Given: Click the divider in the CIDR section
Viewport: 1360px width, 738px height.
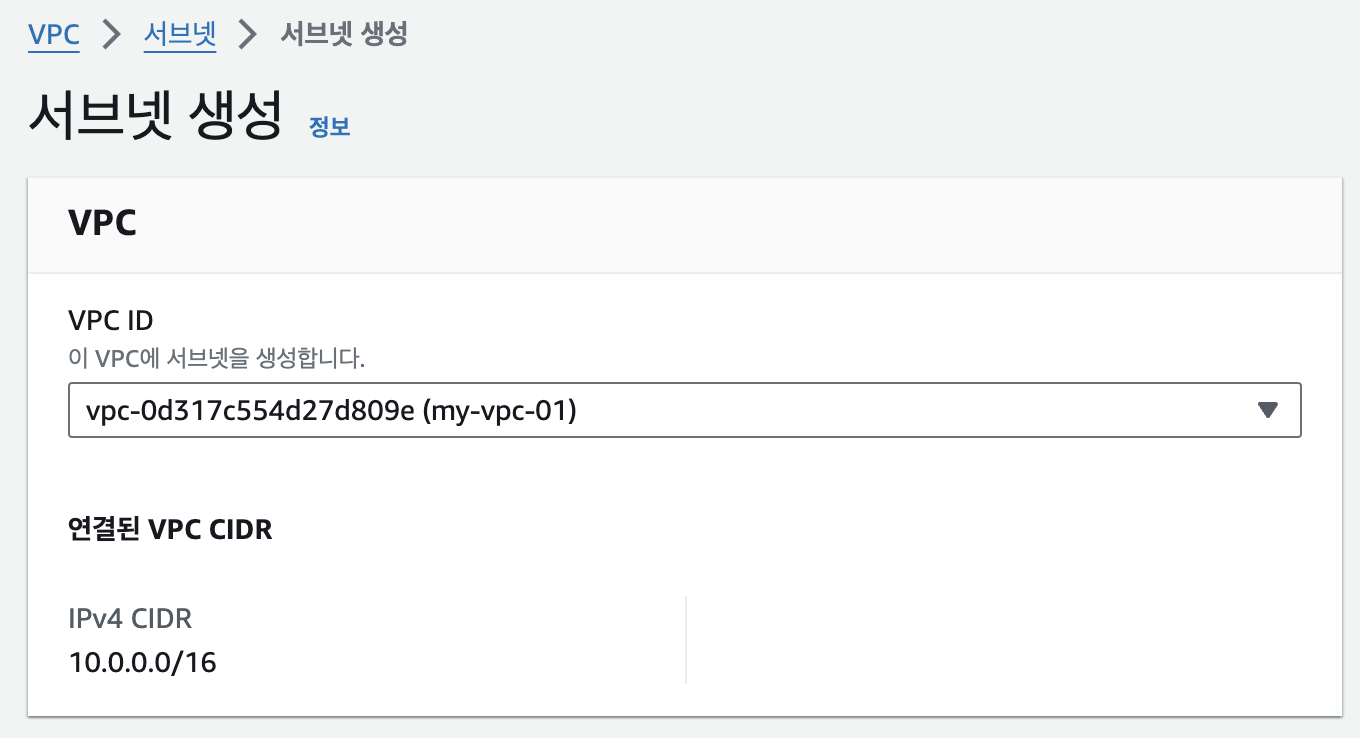Looking at the screenshot, I should [685, 638].
